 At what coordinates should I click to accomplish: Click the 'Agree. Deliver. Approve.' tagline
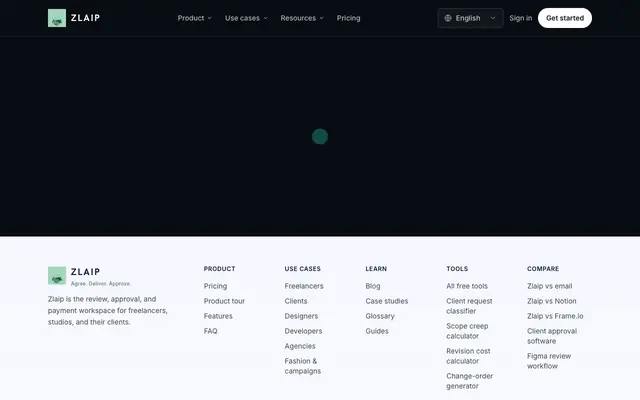101,284
